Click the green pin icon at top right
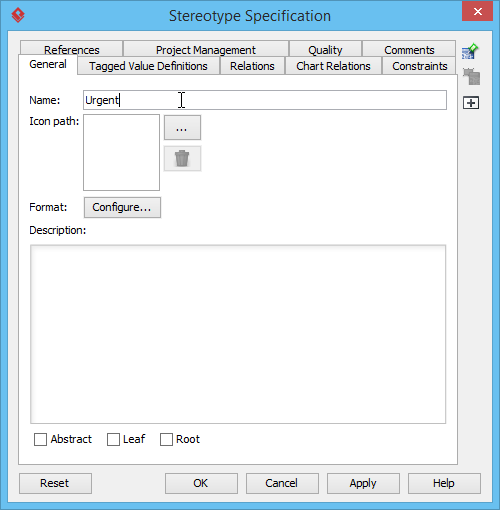This screenshot has height=510, width=500. [470, 51]
